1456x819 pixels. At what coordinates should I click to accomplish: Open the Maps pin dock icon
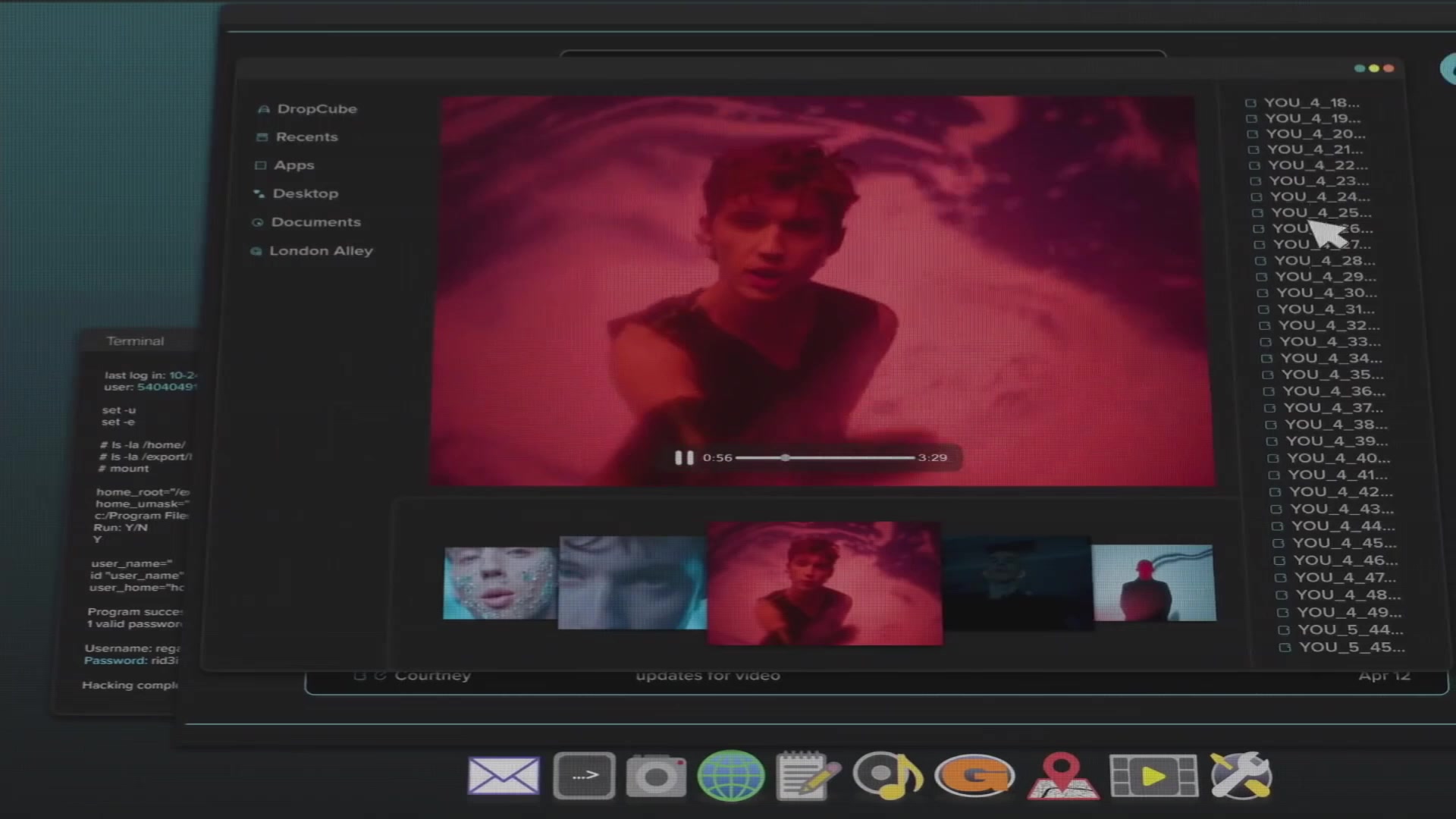[x=1062, y=776]
